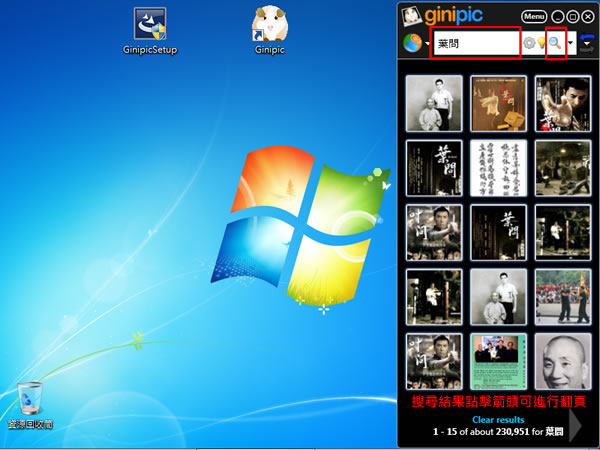Click the blue back/forward history arrows icon

587,43
